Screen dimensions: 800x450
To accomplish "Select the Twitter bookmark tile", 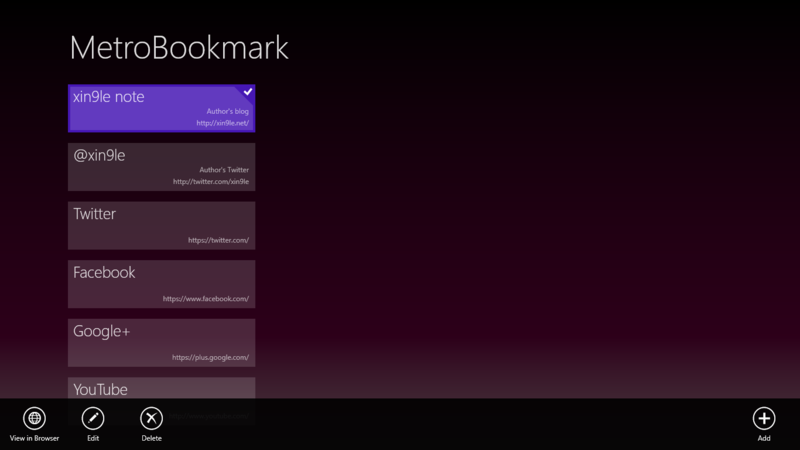I will point(162,226).
